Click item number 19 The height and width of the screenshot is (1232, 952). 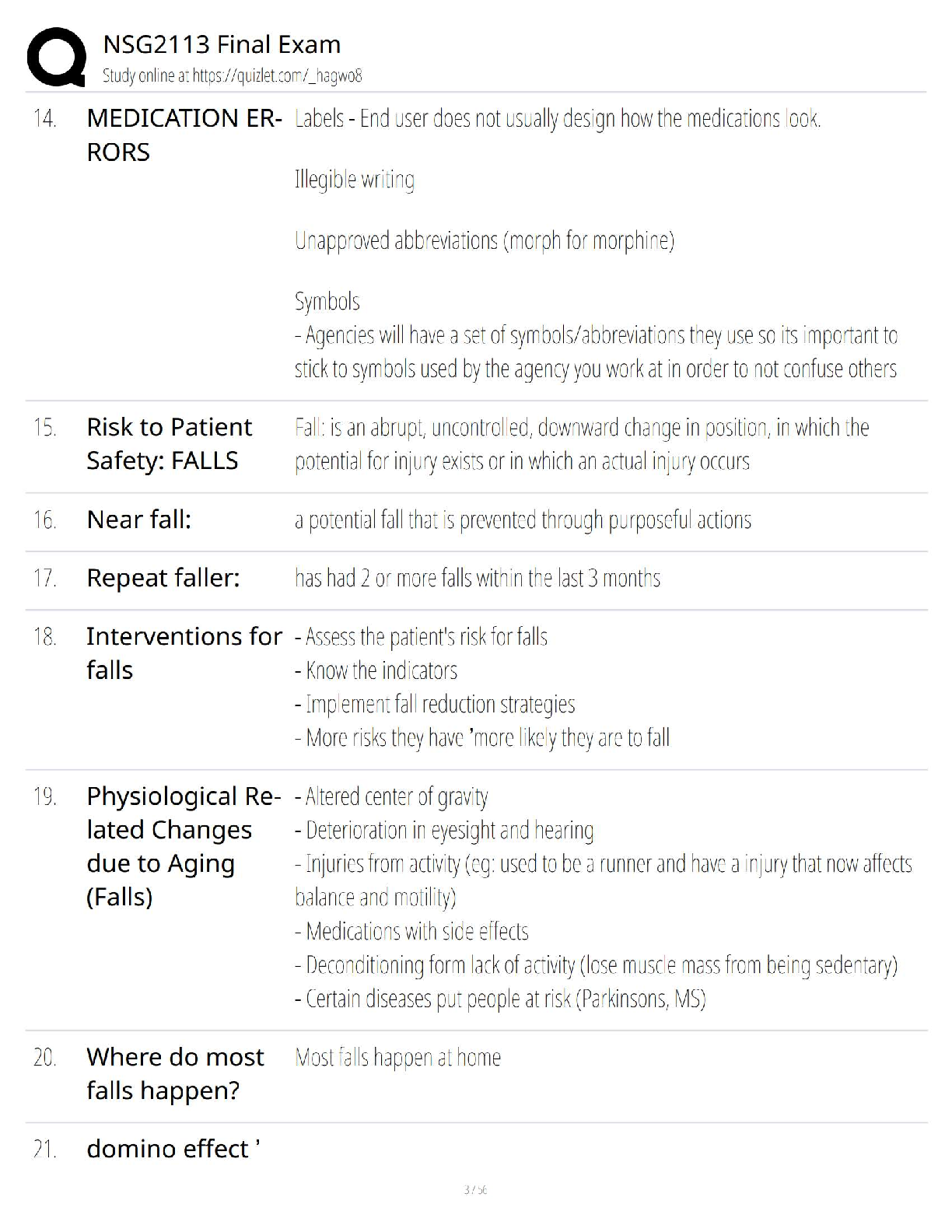point(44,797)
